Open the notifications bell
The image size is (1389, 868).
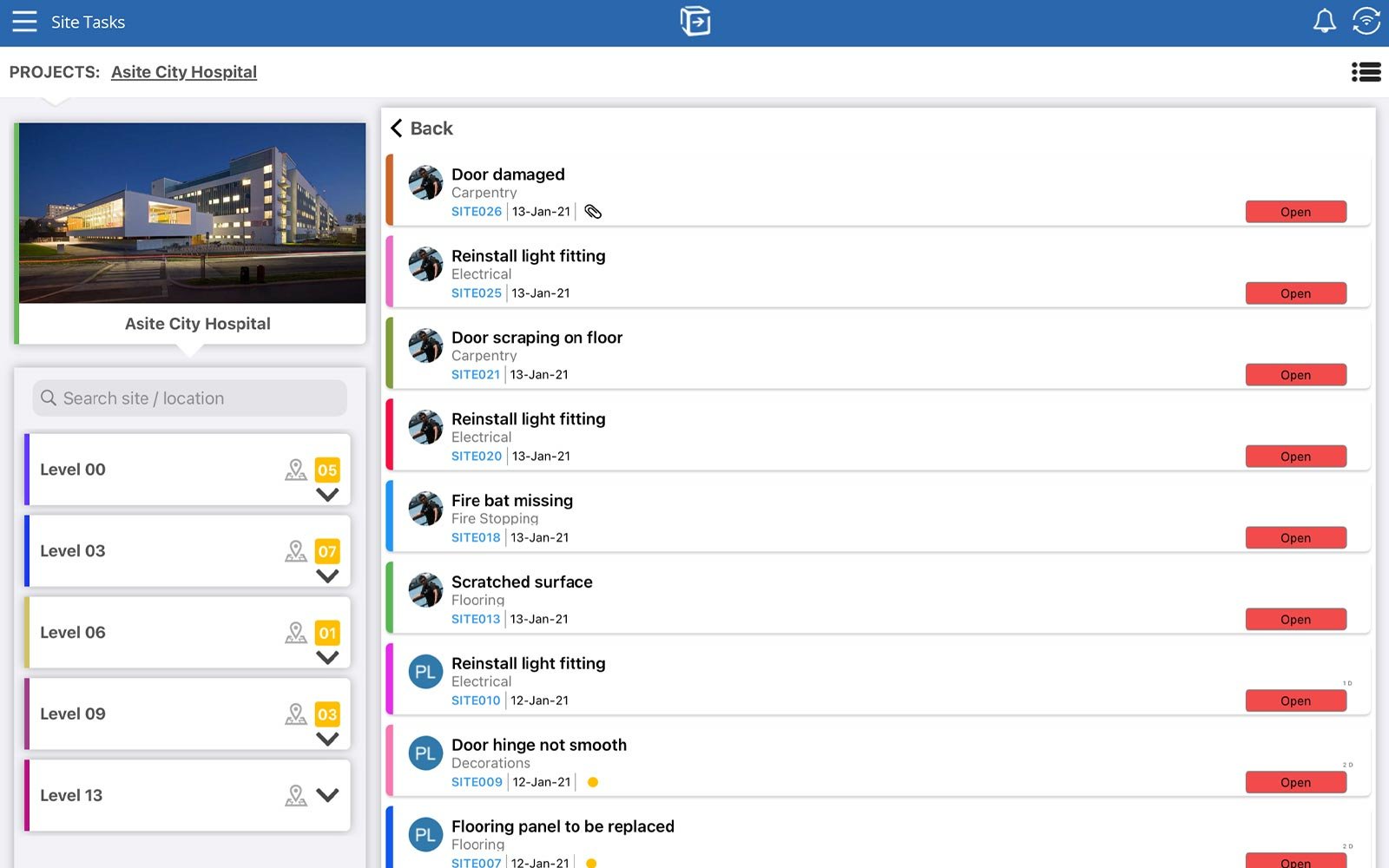(1324, 22)
